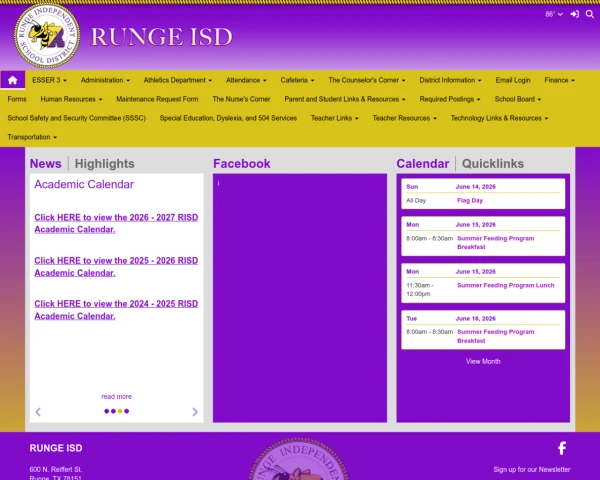Select the fourth news carousel dot

coord(127,411)
